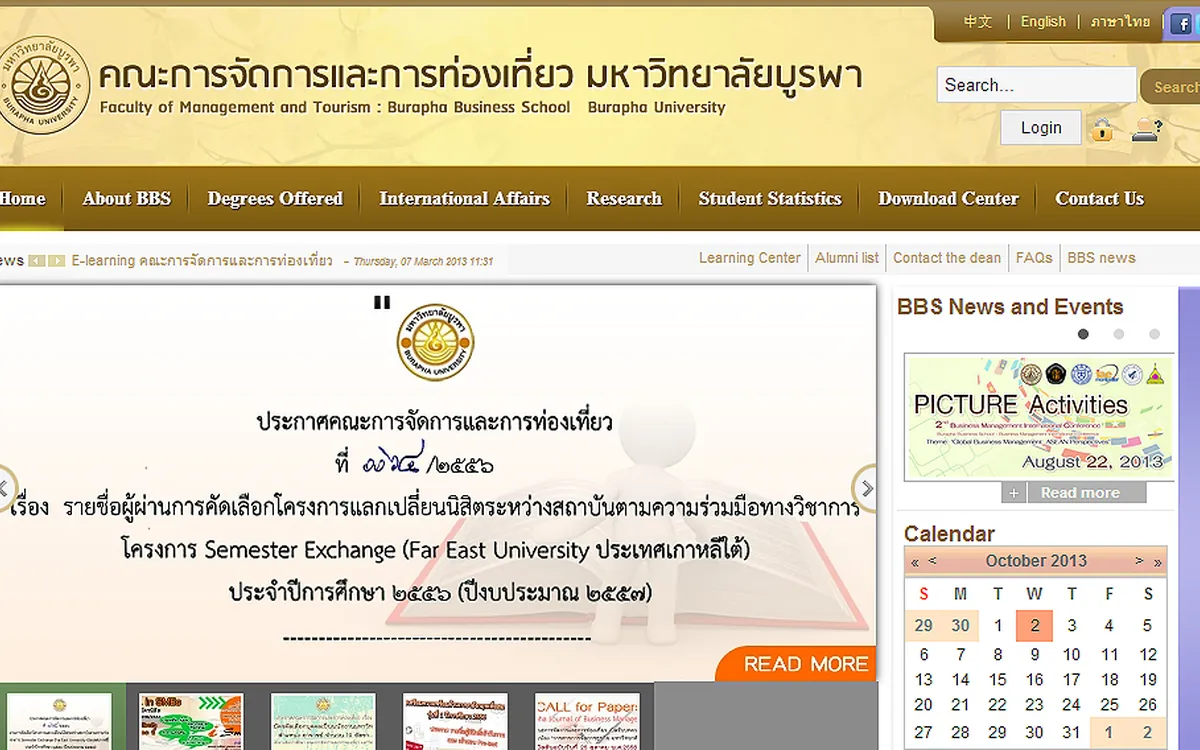The image size is (1200, 750).
Task: Click the user help icon beside Login
Action: 1146,129
